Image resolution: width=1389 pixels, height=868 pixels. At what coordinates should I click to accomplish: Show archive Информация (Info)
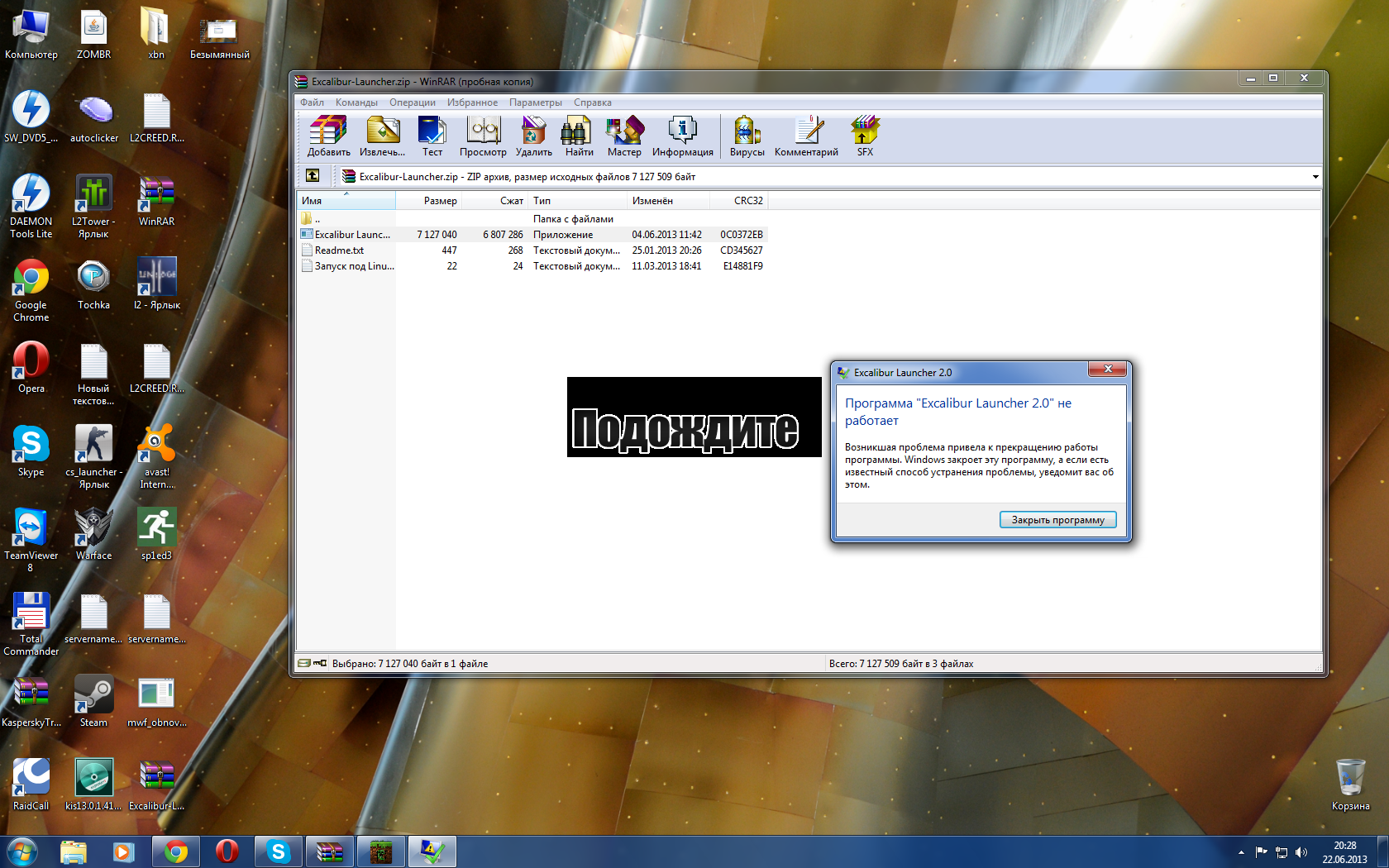[x=682, y=136]
